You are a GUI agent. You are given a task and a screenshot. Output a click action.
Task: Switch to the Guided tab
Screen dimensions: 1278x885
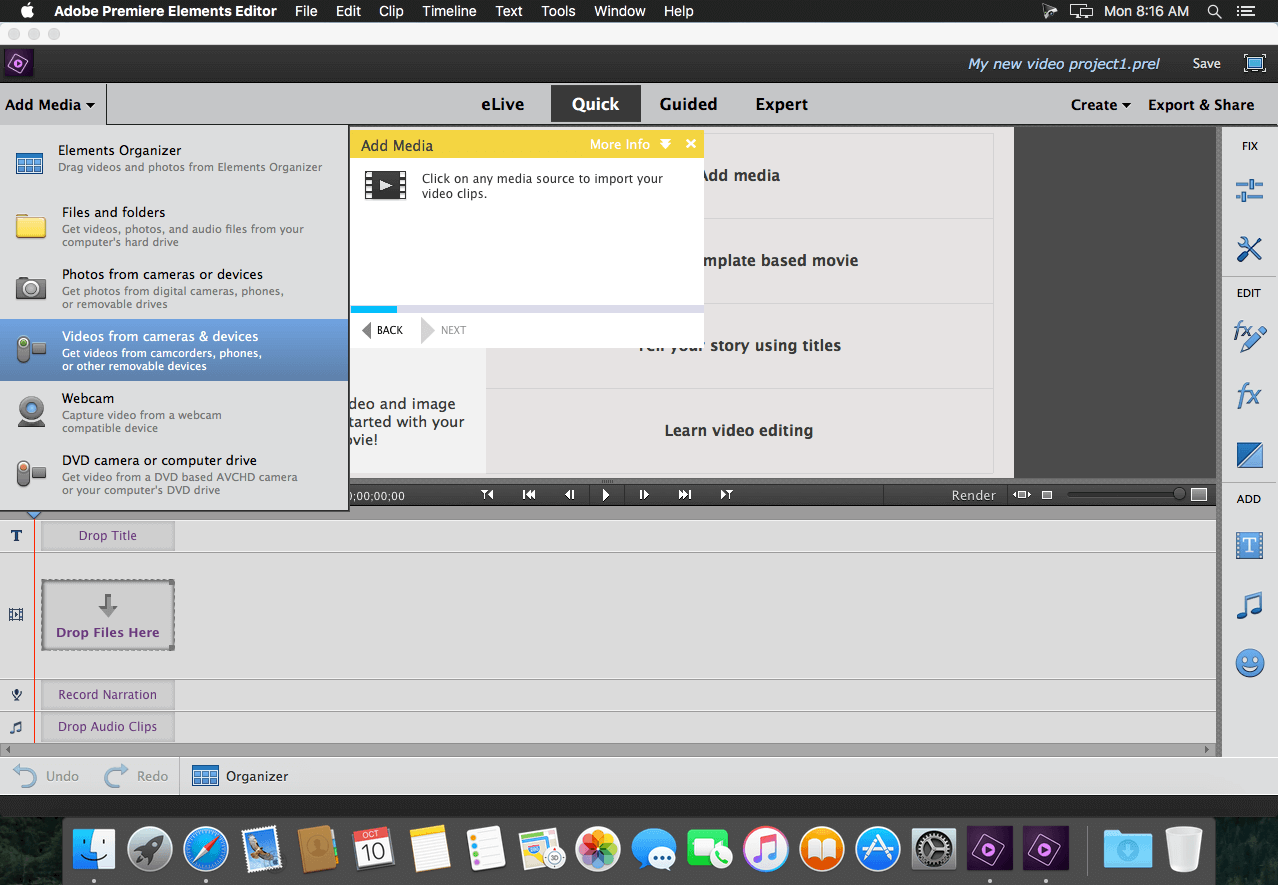pos(688,104)
